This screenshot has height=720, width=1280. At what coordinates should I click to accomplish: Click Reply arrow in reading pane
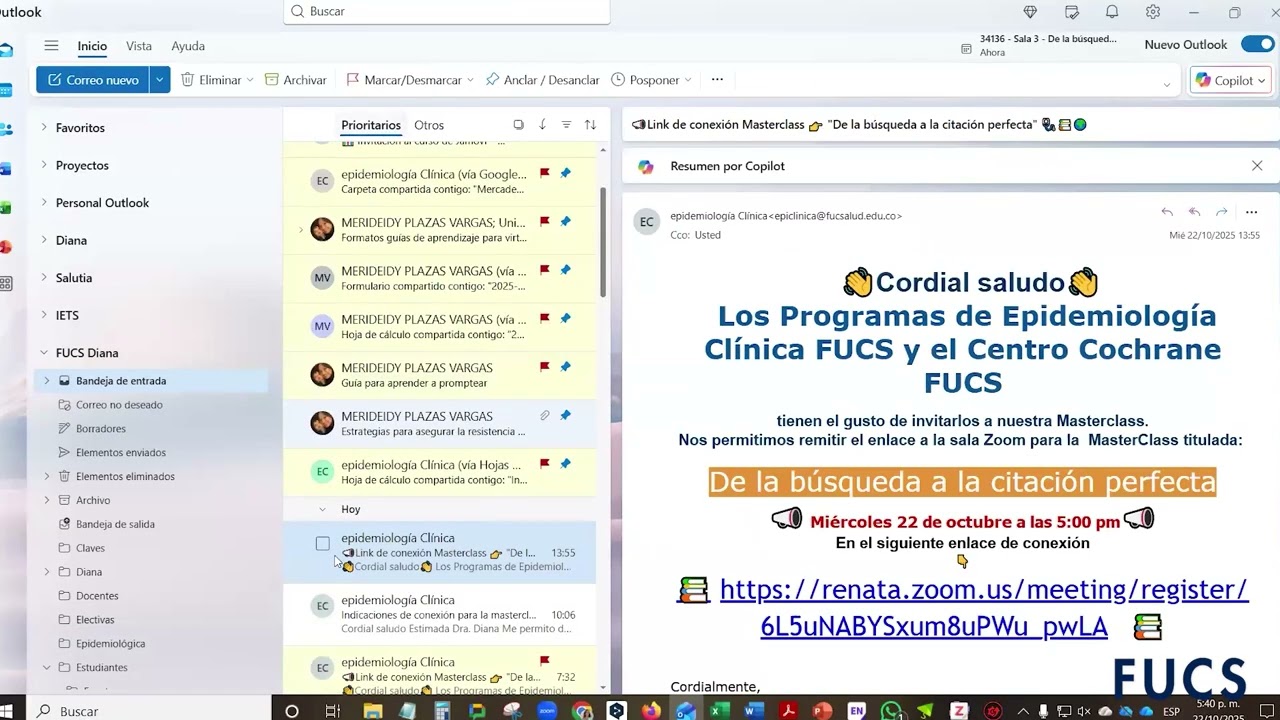click(x=1167, y=212)
